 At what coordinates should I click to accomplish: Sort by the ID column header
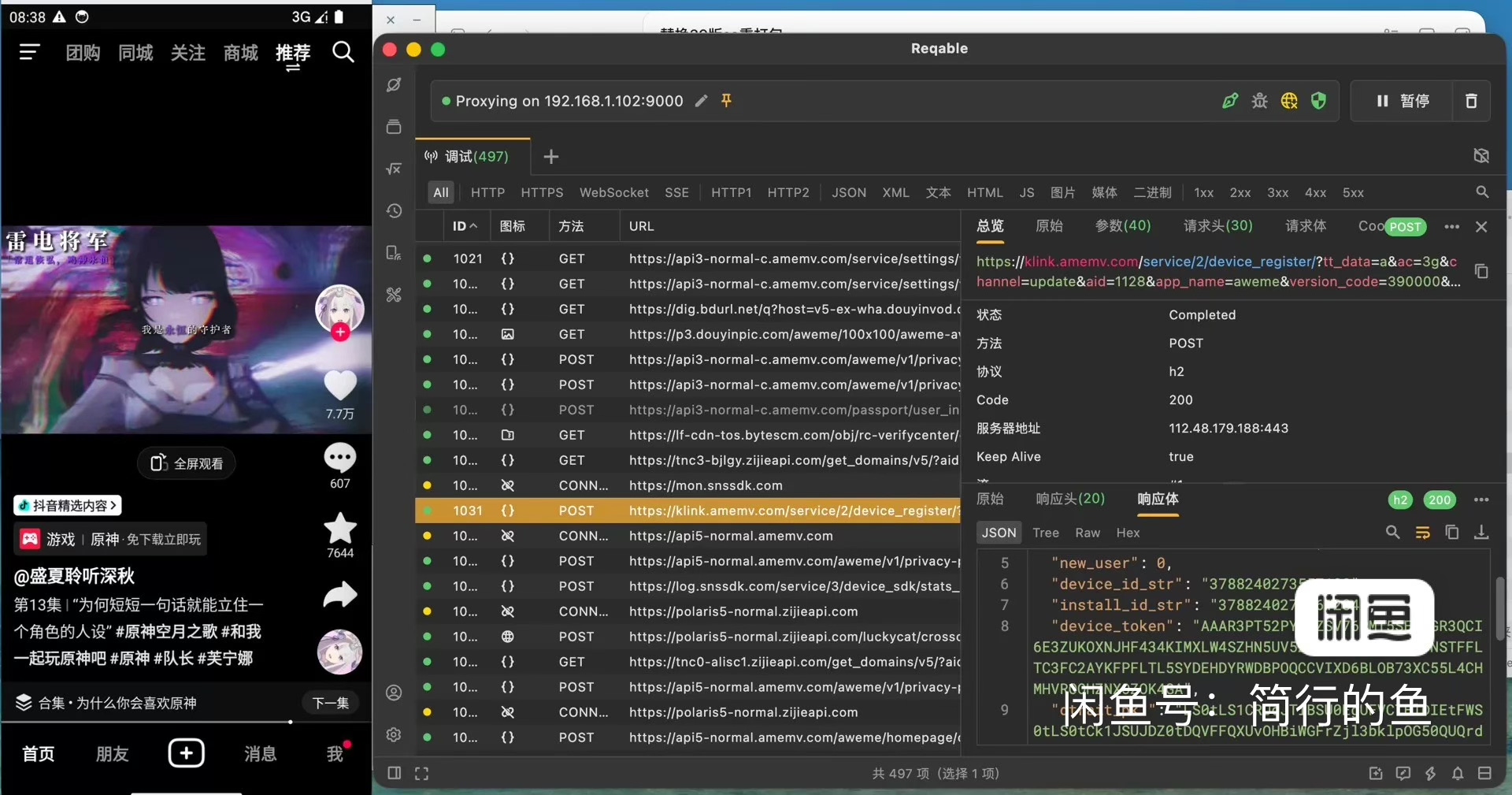[465, 226]
